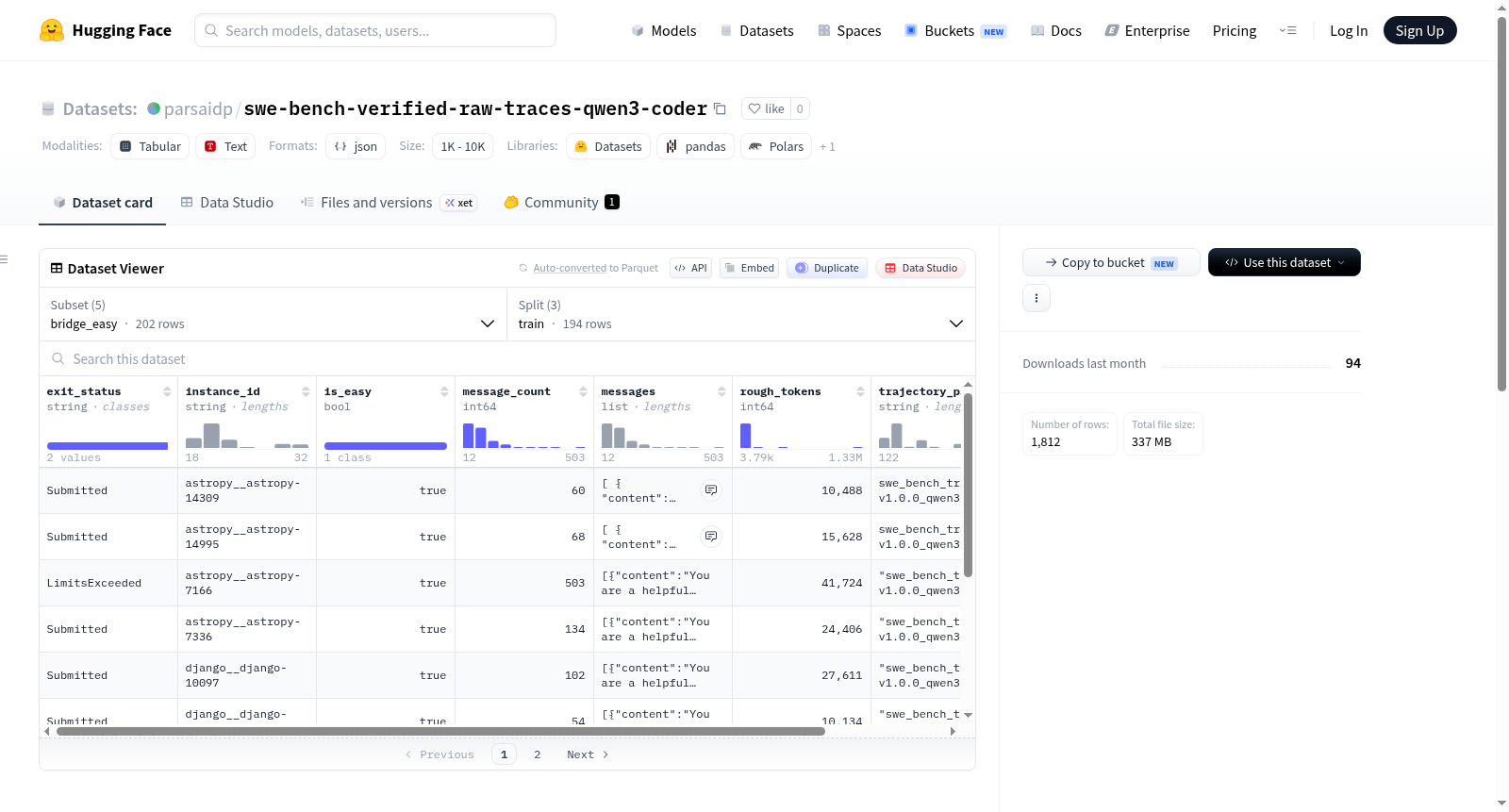Select the json format tag
Image resolution: width=1509 pixels, height=812 pixels.
point(356,146)
